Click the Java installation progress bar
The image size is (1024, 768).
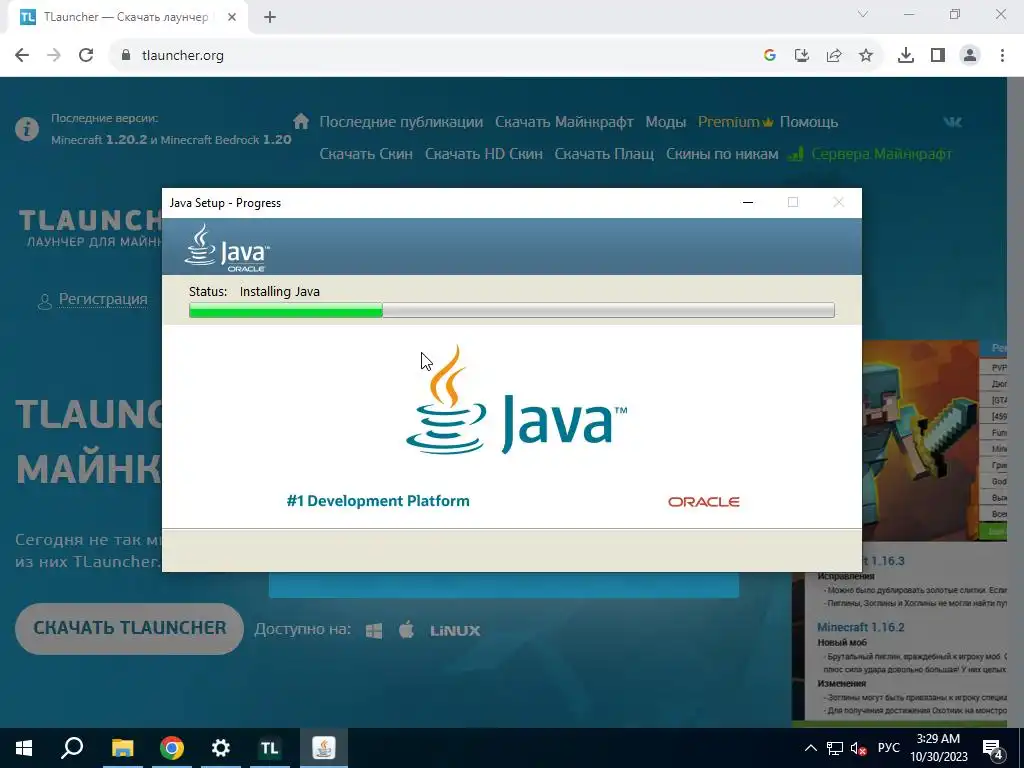pos(511,310)
